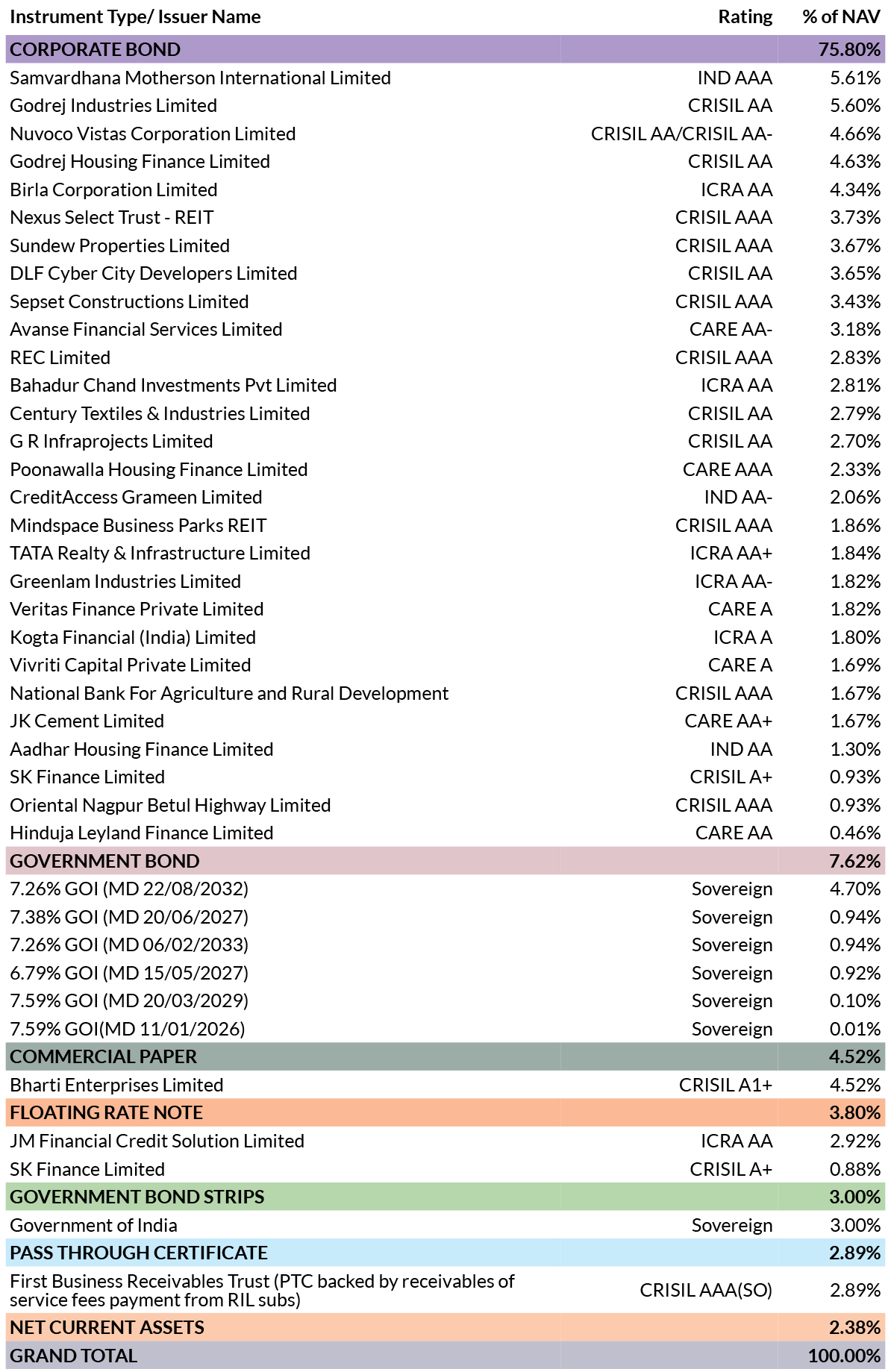The width and height of the screenshot is (888, 1372).
Task: Select the Nuvoco Vistas CRISIL AA/CRISIL AA- rating
Action: (681, 134)
